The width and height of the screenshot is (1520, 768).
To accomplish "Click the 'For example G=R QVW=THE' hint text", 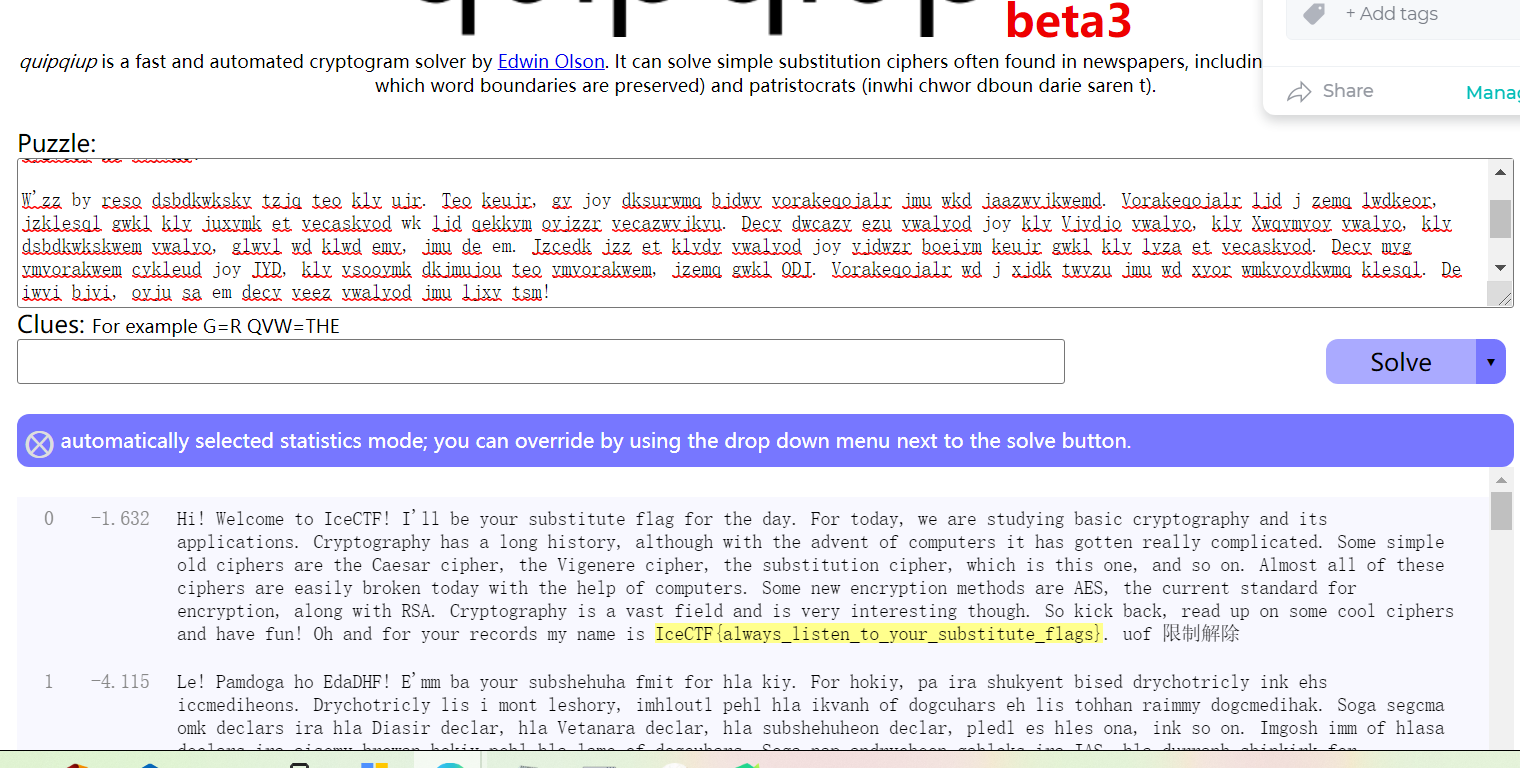I will (x=216, y=327).
